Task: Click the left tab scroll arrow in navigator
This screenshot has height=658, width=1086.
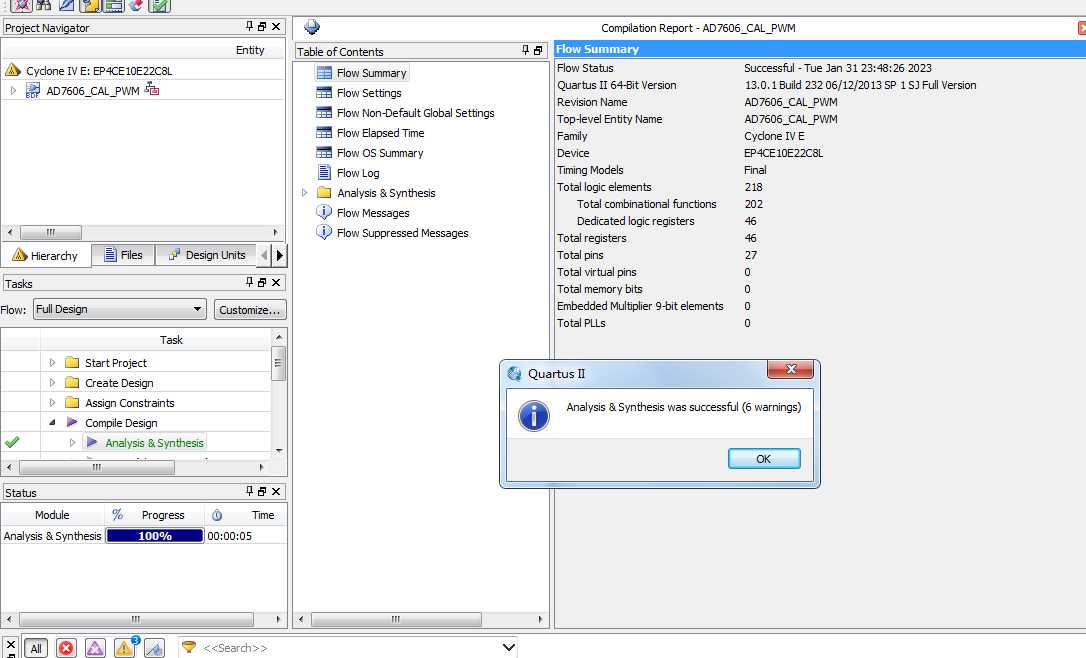Action: [x=264, y=255]
